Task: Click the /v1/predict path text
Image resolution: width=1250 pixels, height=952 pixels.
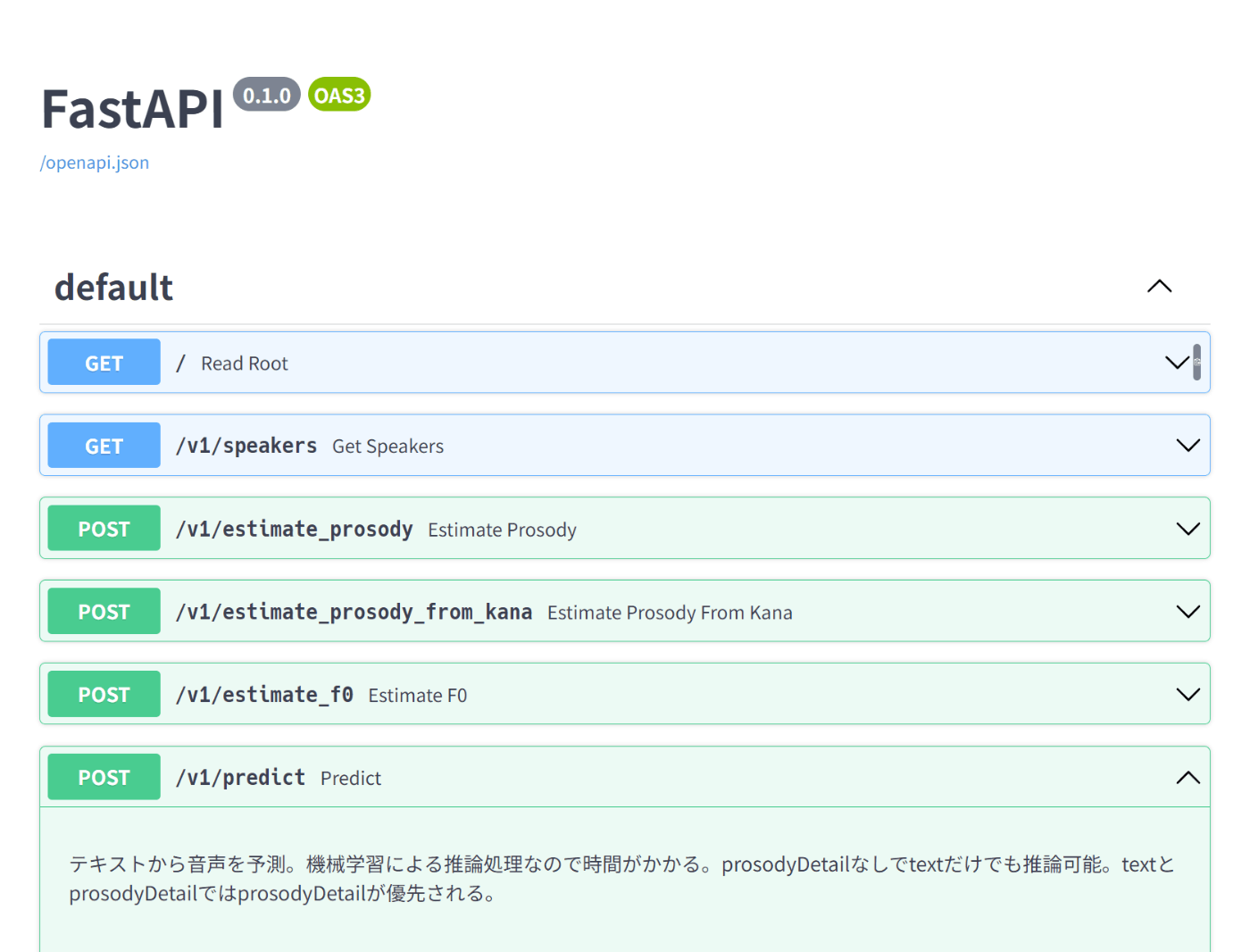Action: click(241, 778)
